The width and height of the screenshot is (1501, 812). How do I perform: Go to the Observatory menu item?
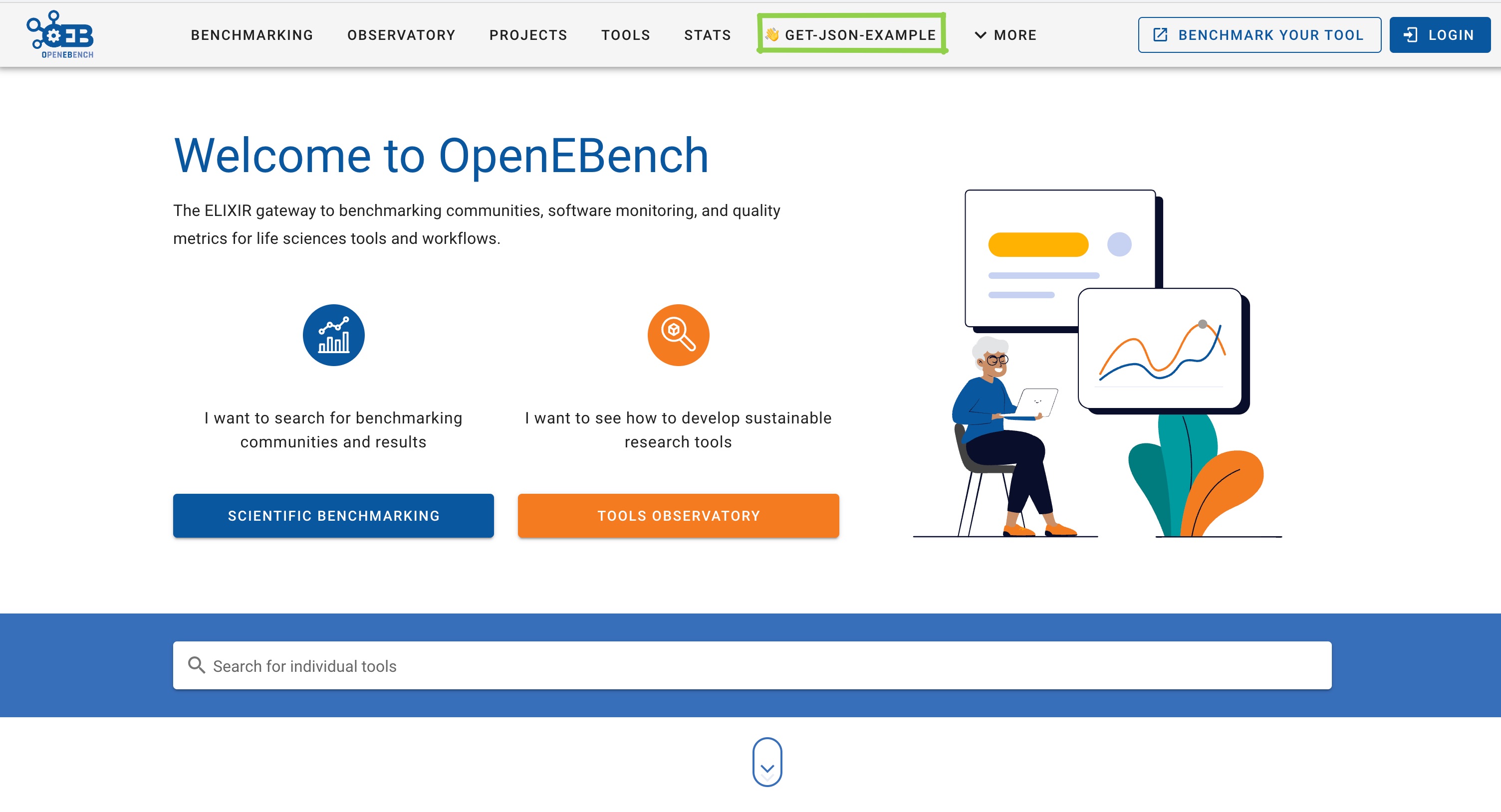tap(401, 35)
